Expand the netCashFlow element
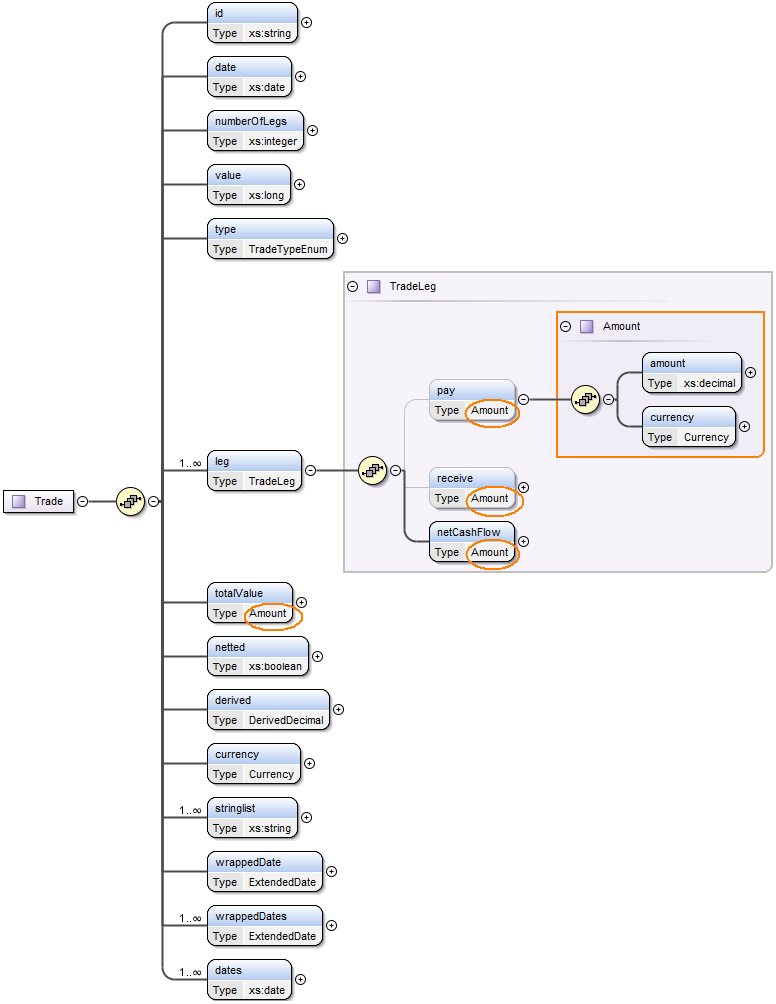The height and width of the screenshot is (1004, 776). point(524,542)
